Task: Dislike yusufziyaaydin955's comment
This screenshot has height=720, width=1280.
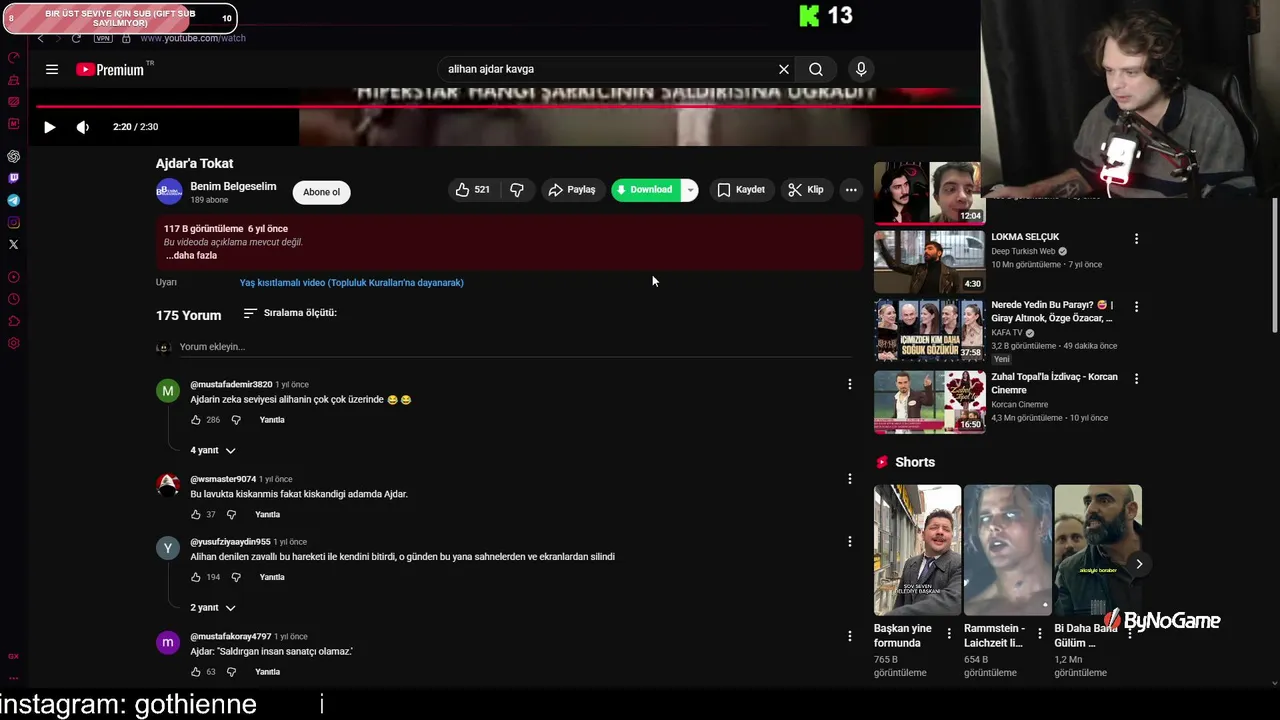Action: click(x=236, y=577)
